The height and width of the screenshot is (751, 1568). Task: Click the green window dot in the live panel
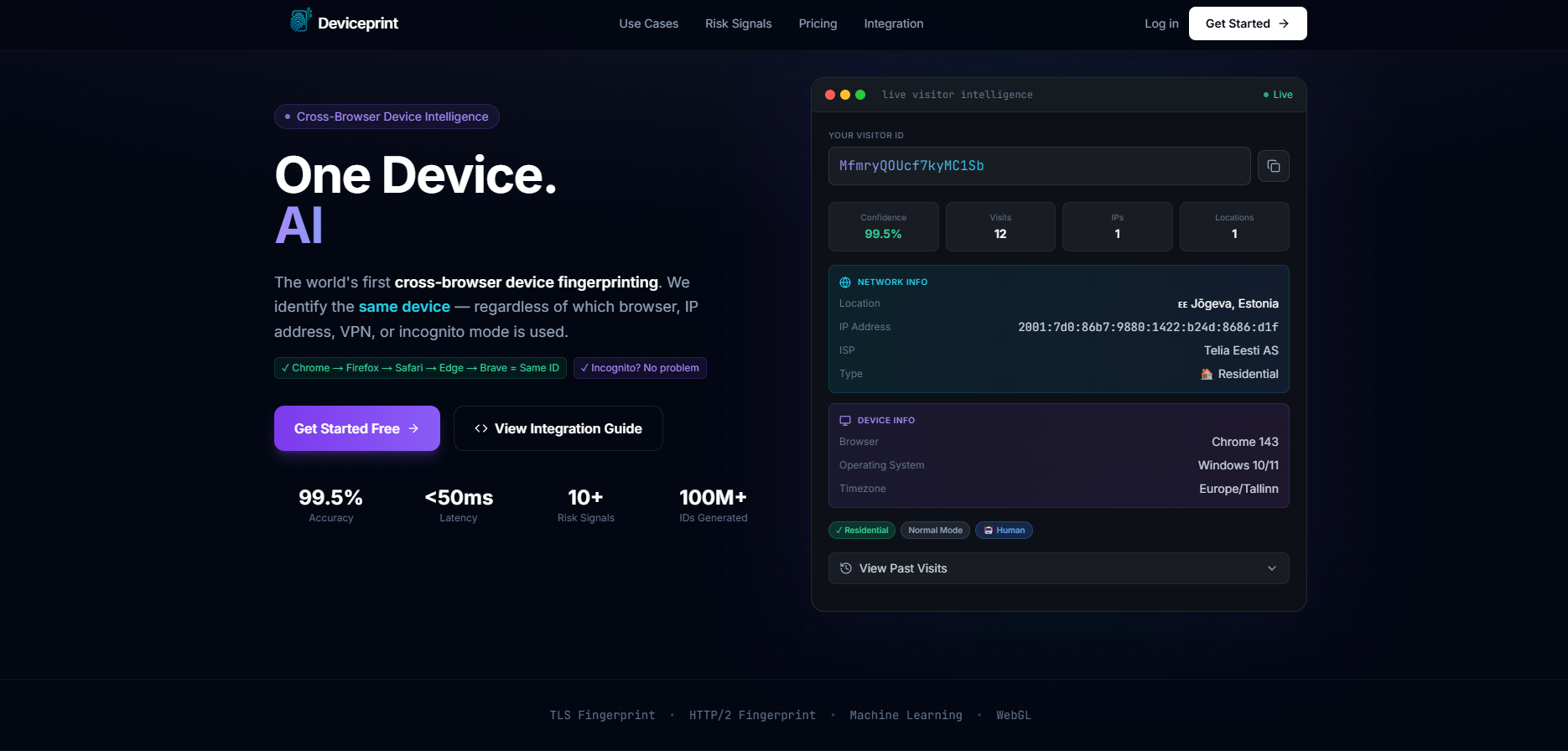(x=860, y=95)
